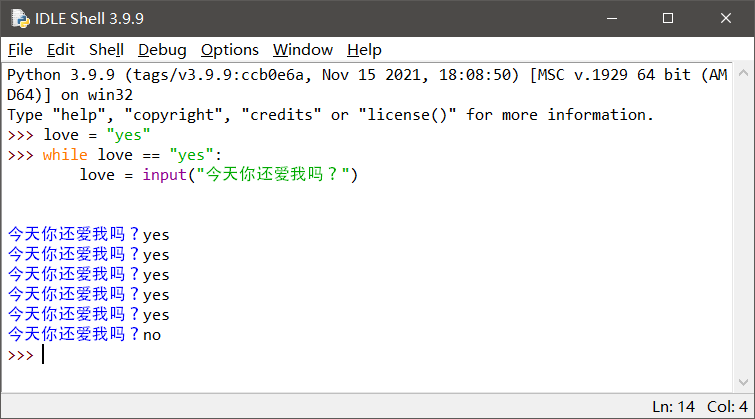This screenshot has height=419, width=755.
Task: Open the Window menu
Action: [303, 50]
